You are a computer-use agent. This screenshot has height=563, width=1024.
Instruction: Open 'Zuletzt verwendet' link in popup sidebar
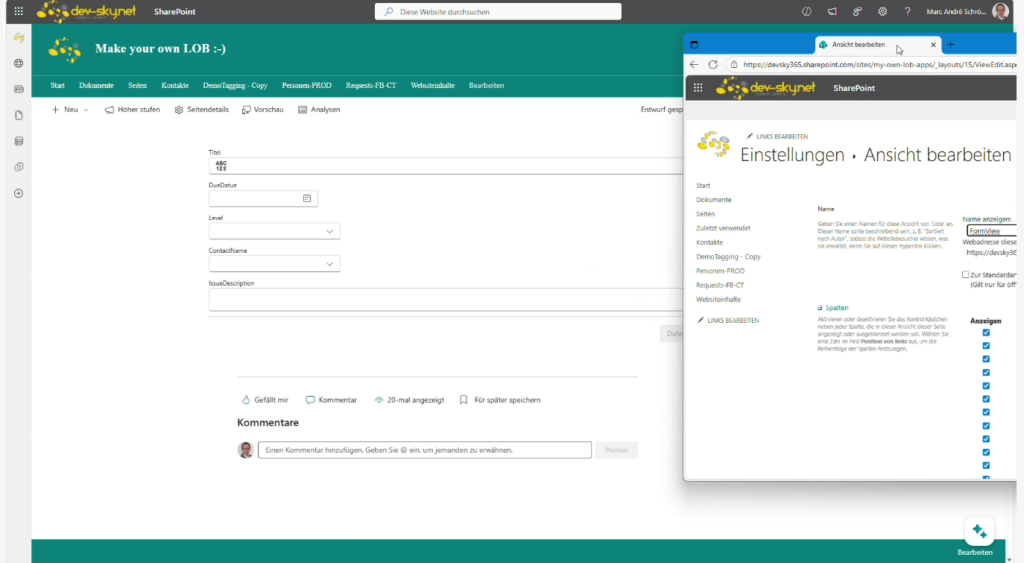pyautogui.click(x=722, y=228)
